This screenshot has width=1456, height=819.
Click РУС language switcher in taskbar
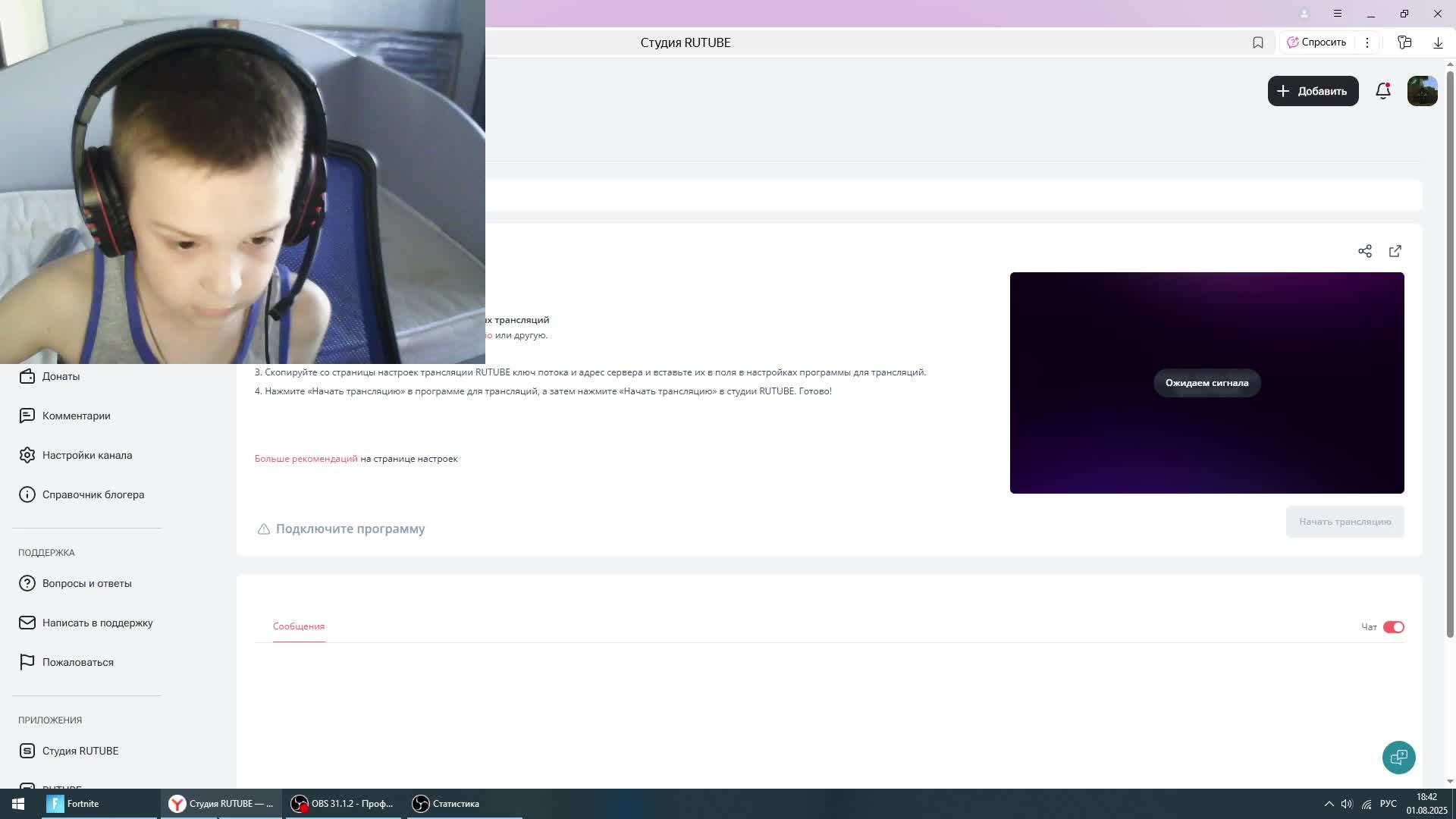tap(1388, 804)
